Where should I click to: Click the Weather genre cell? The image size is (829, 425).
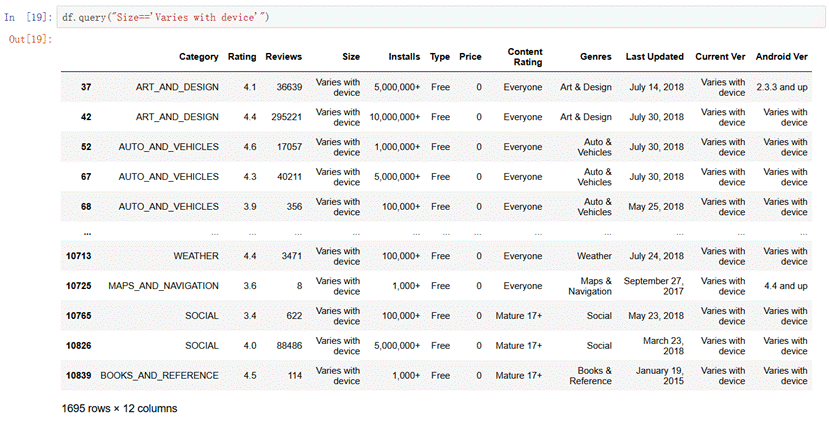pos(594,256)
